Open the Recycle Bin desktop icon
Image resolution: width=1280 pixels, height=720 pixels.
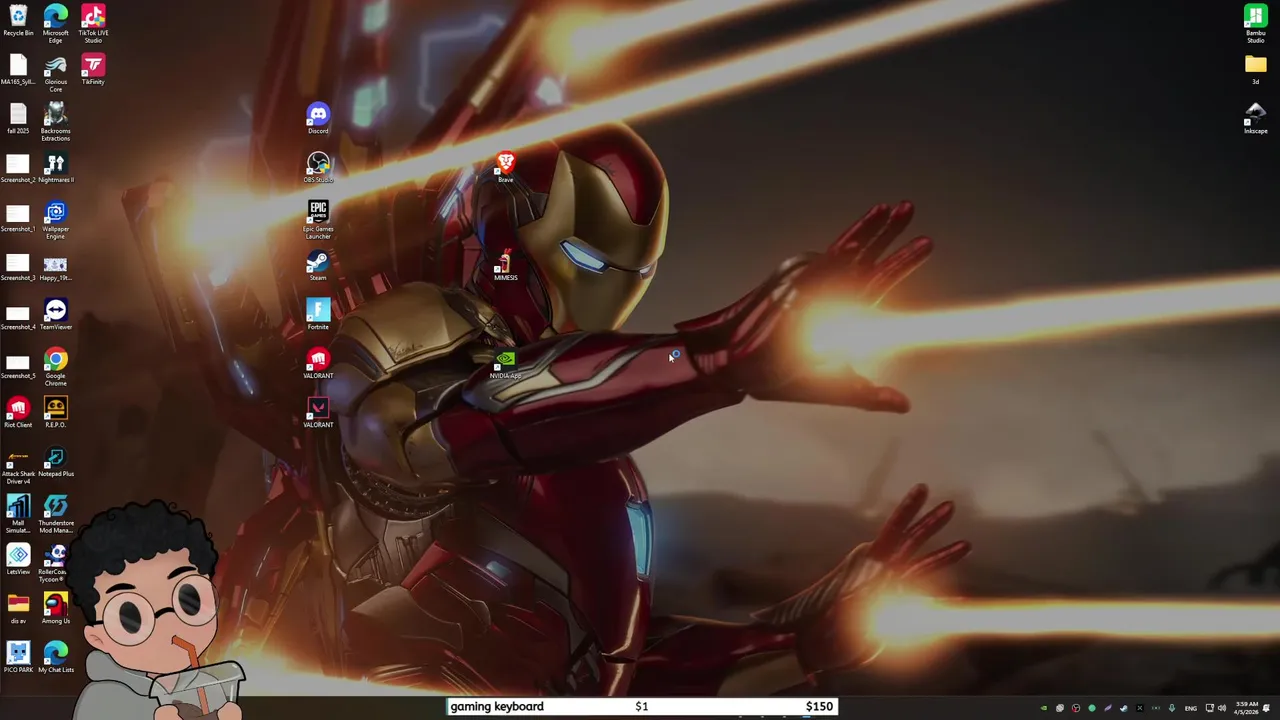(x=18, y=20)
